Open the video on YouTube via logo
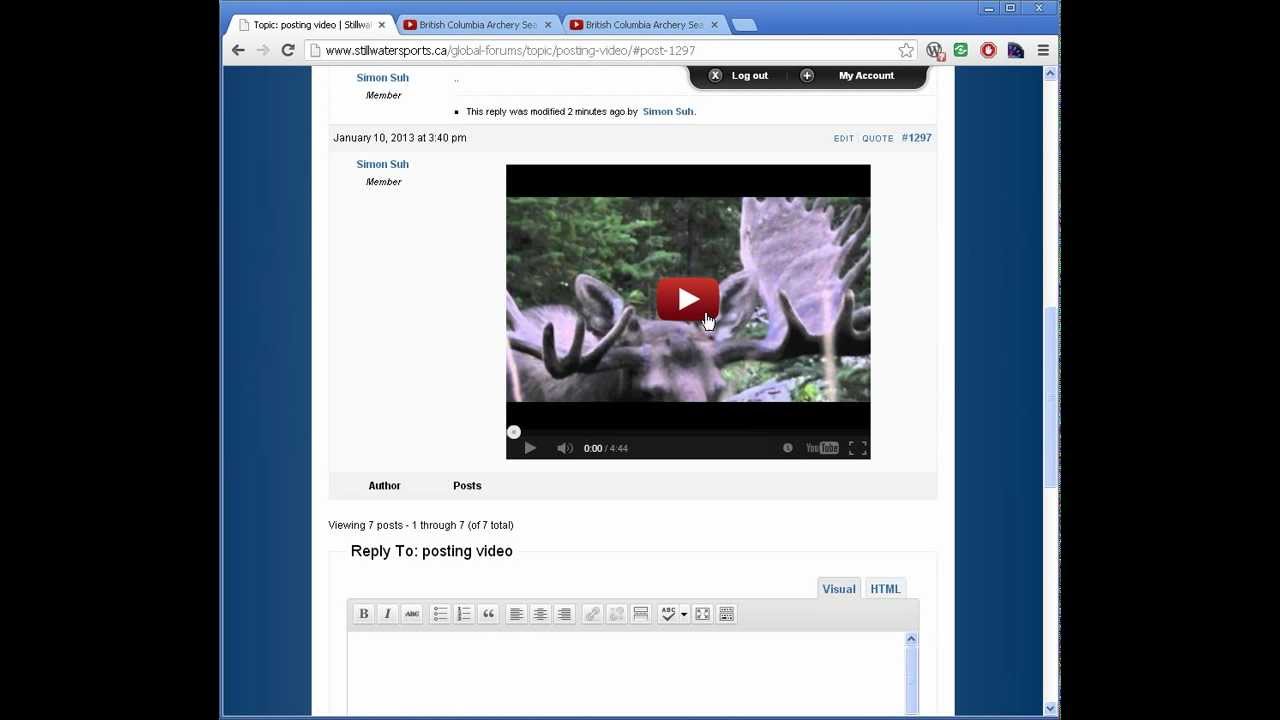The height and width of the screenshot is (720, 1280). point(822,448)
